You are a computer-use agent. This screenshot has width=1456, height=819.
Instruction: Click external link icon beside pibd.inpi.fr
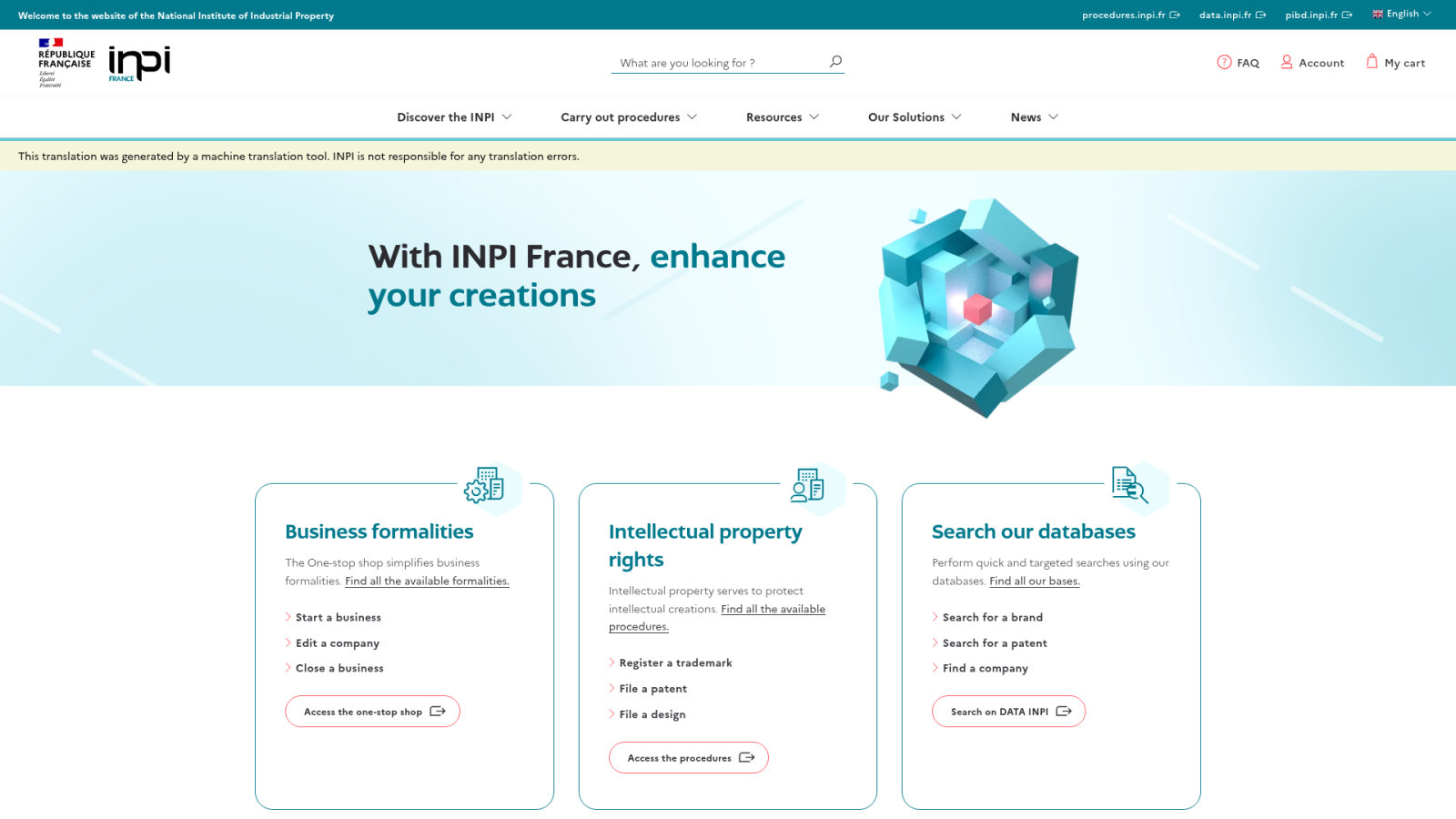point(1347,15)
